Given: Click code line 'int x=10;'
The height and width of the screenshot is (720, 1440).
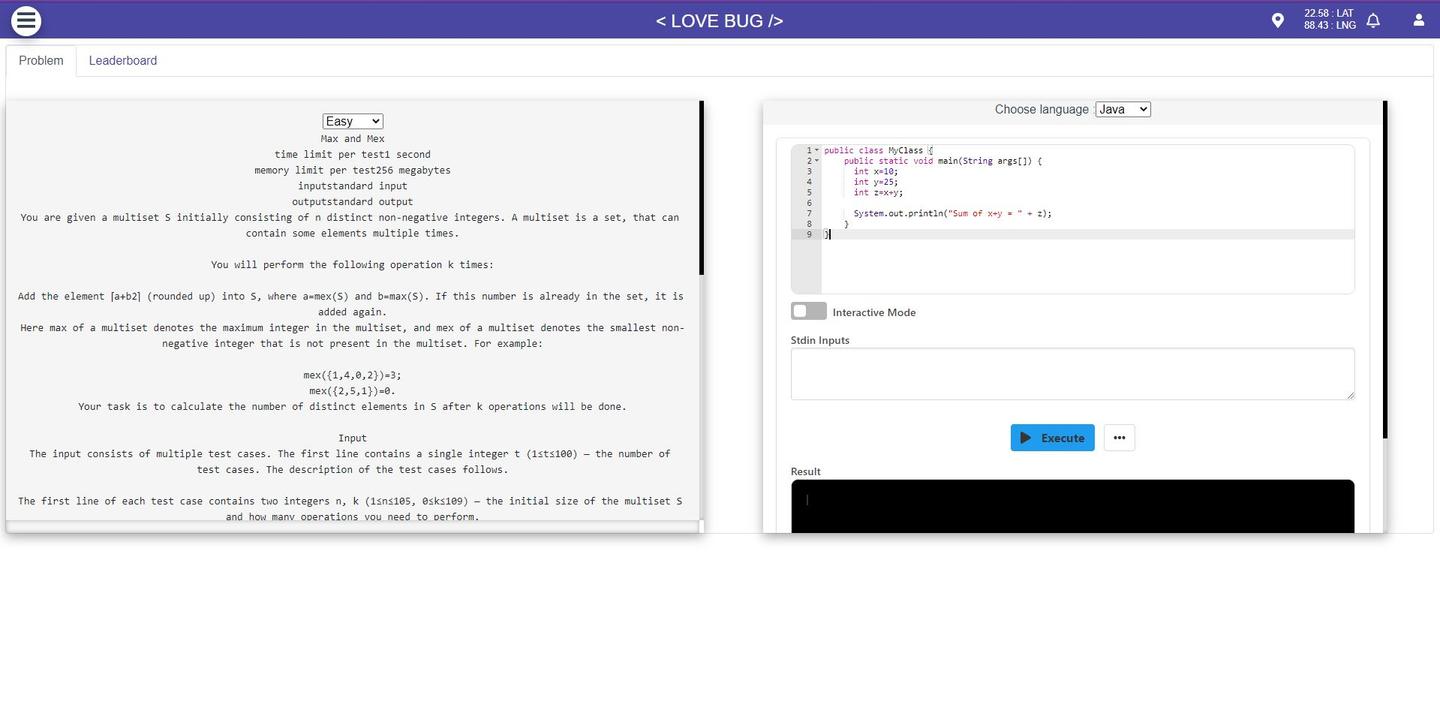Looking at the screenshot, I should (876, 171).
